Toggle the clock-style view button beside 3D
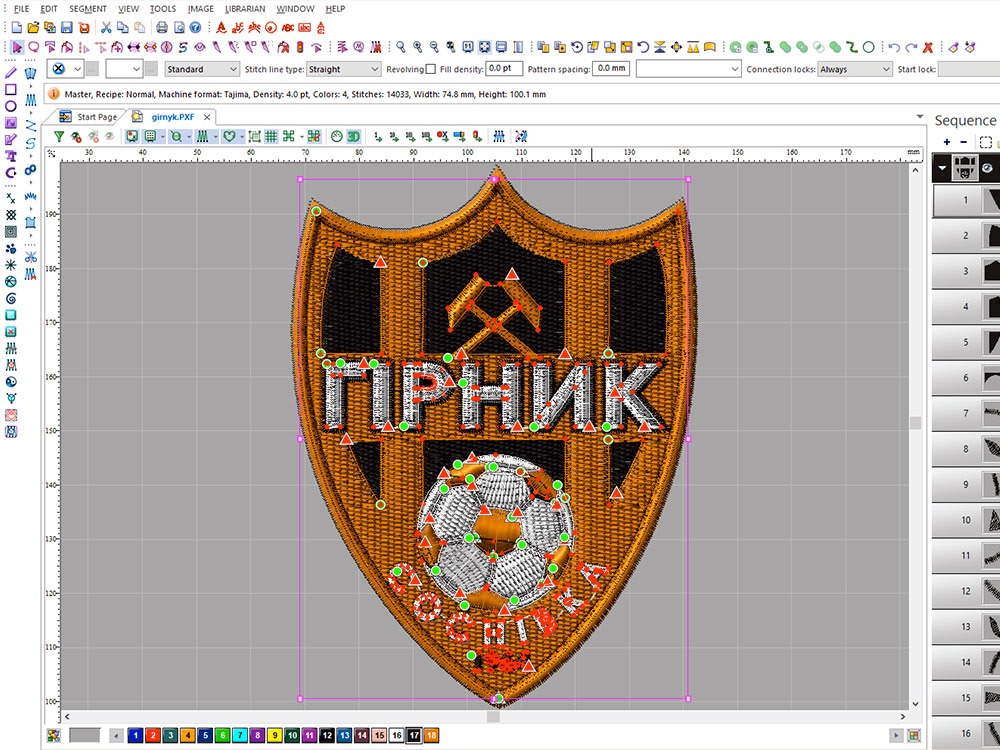Image resolution: width=1000 pixels, height=750 pixels. click(337, 136)
